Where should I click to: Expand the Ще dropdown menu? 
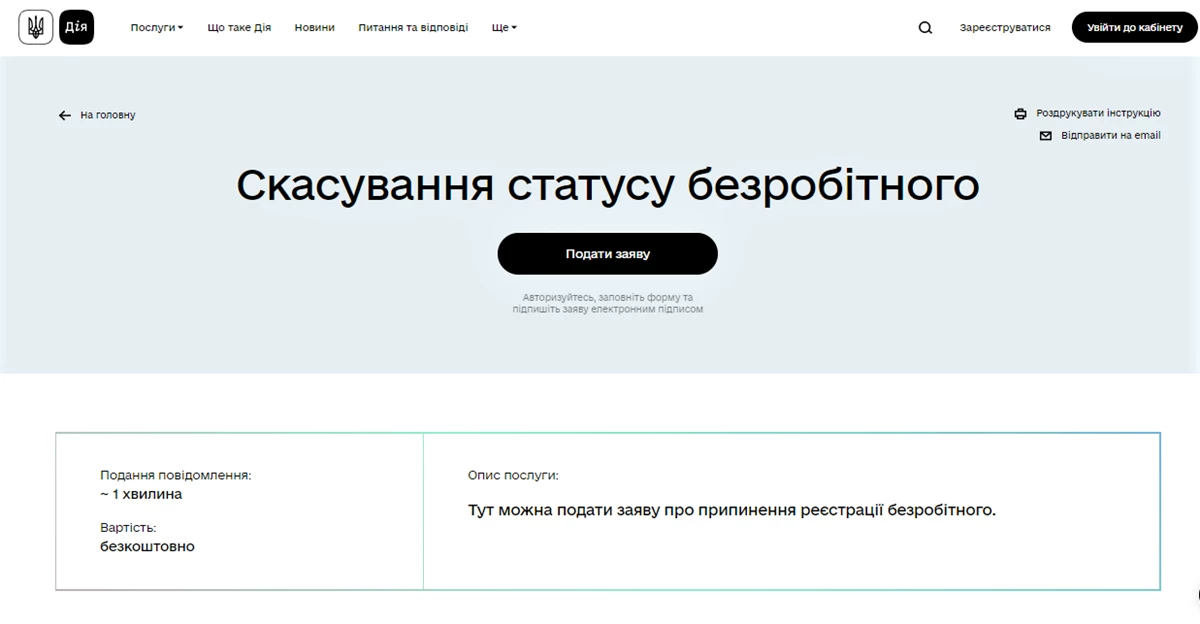tap(504, 28)
